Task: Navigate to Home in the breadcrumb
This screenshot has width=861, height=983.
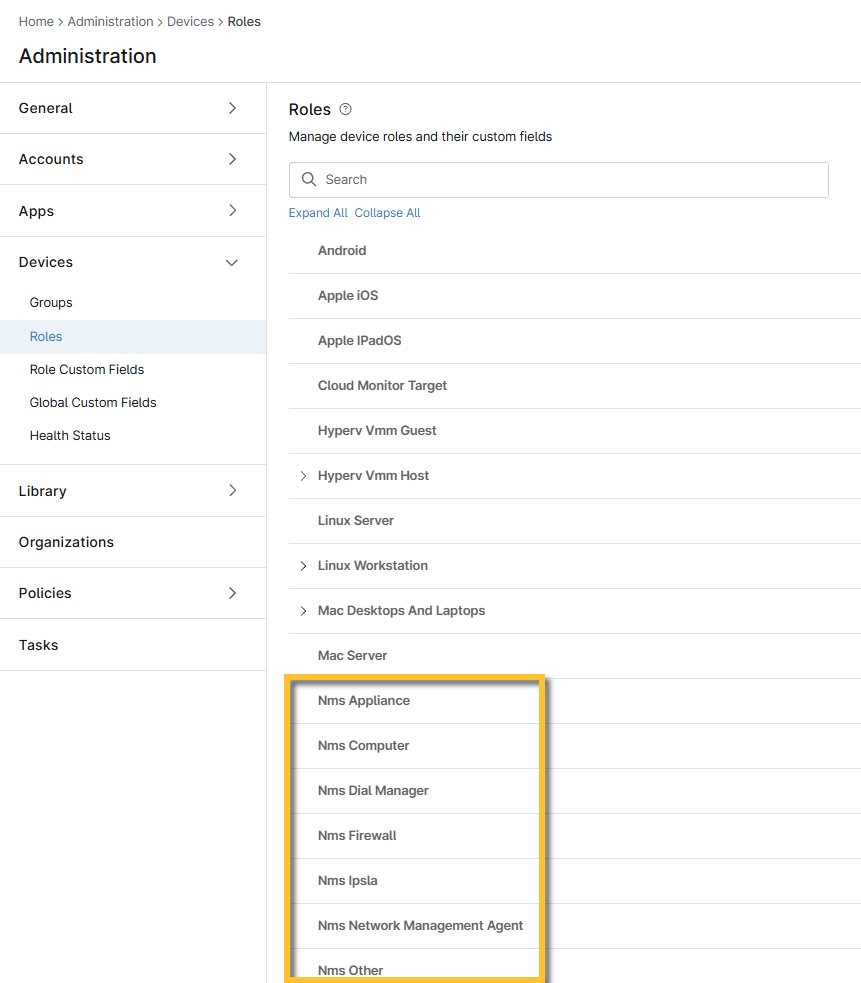Action: point(36,21)
